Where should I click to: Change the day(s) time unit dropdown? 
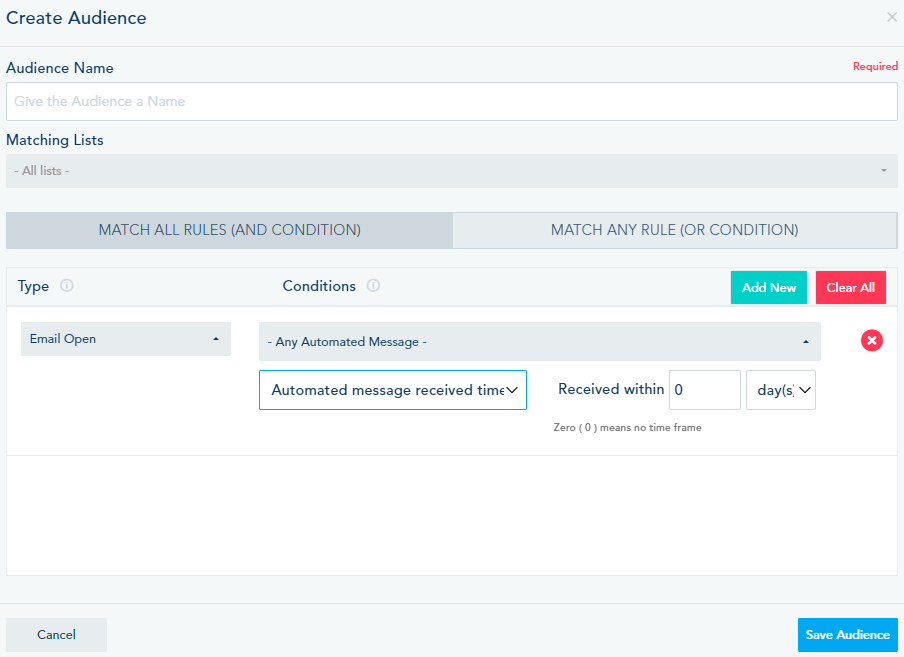[x=780, y=390]
